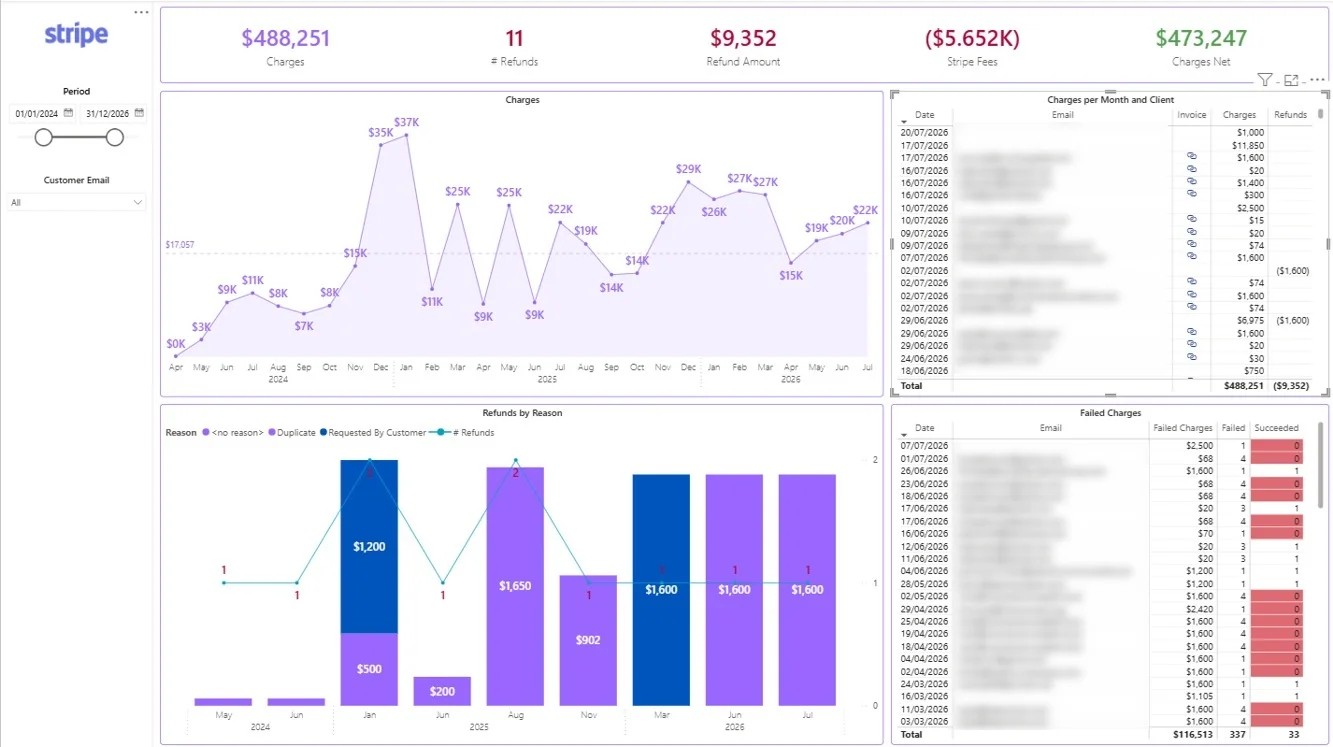Image resolution: width=1333 pixels, height=747 pixels.
Task: Select the $37K peak point on Charges chart
Action: coord(406,135)
